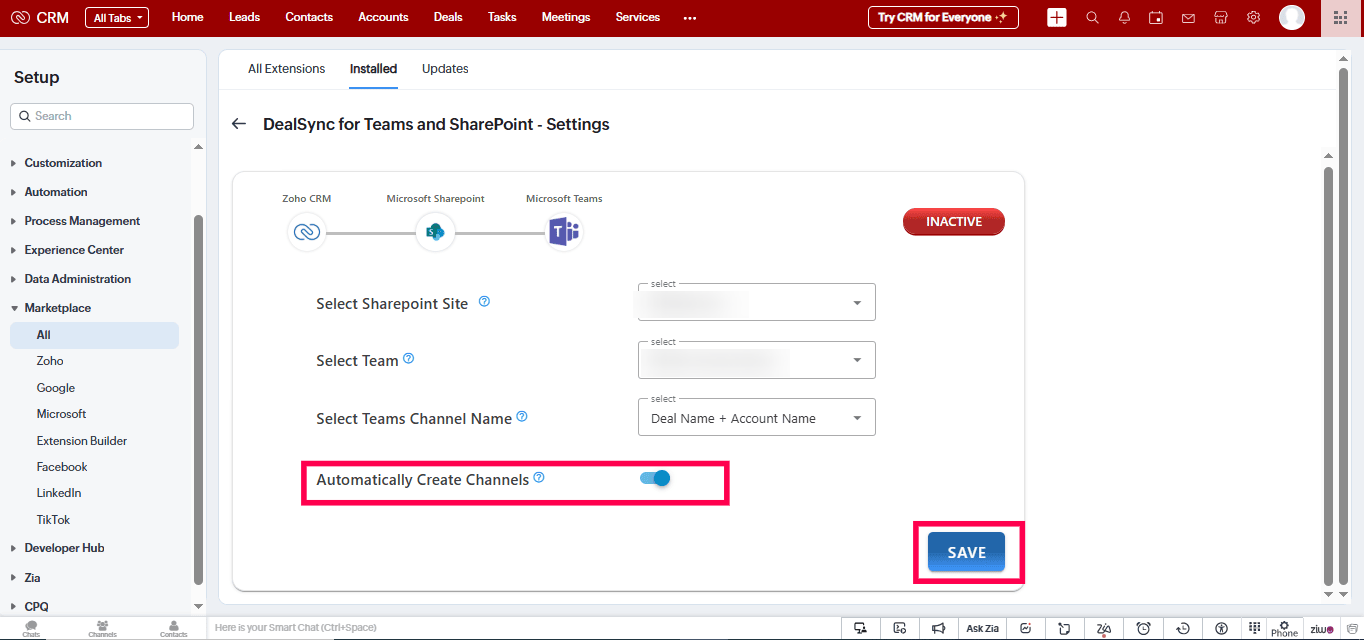Click the help icon beside Teams Channel Name
1364x640 pixels.
click(x=522, y=417)
